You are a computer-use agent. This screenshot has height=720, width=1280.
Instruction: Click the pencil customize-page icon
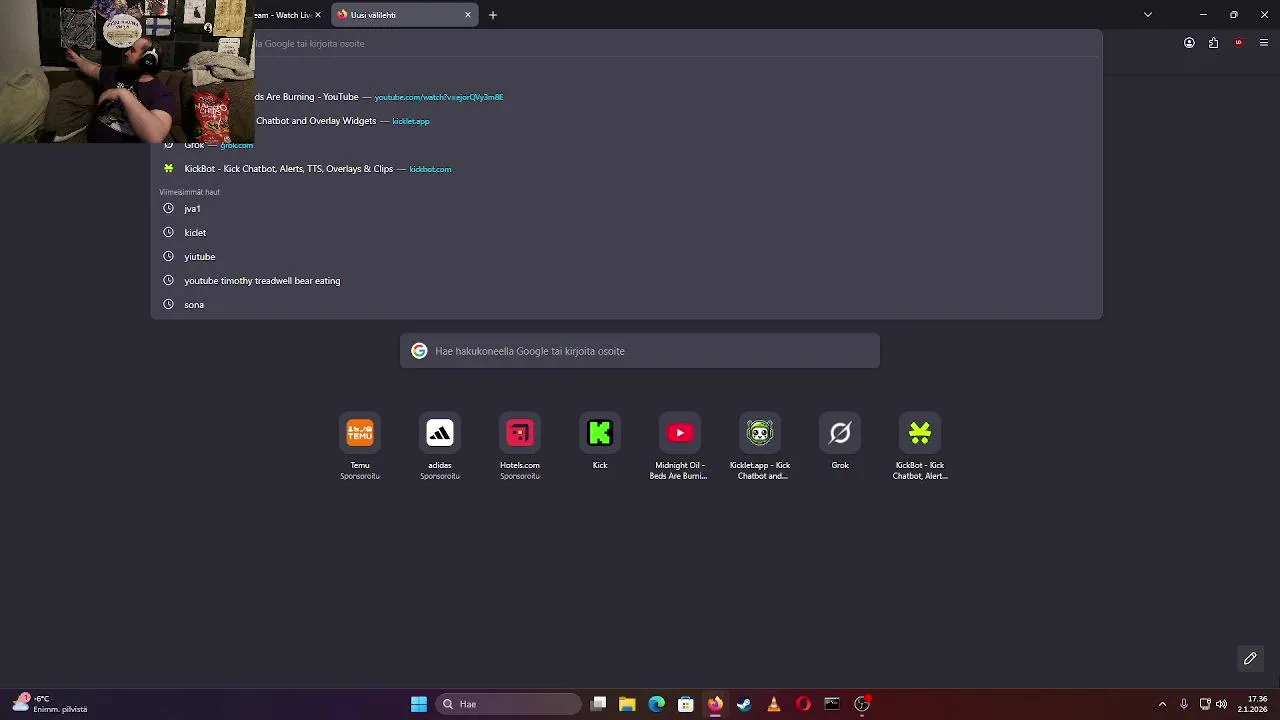click(x=1250, y=658)
